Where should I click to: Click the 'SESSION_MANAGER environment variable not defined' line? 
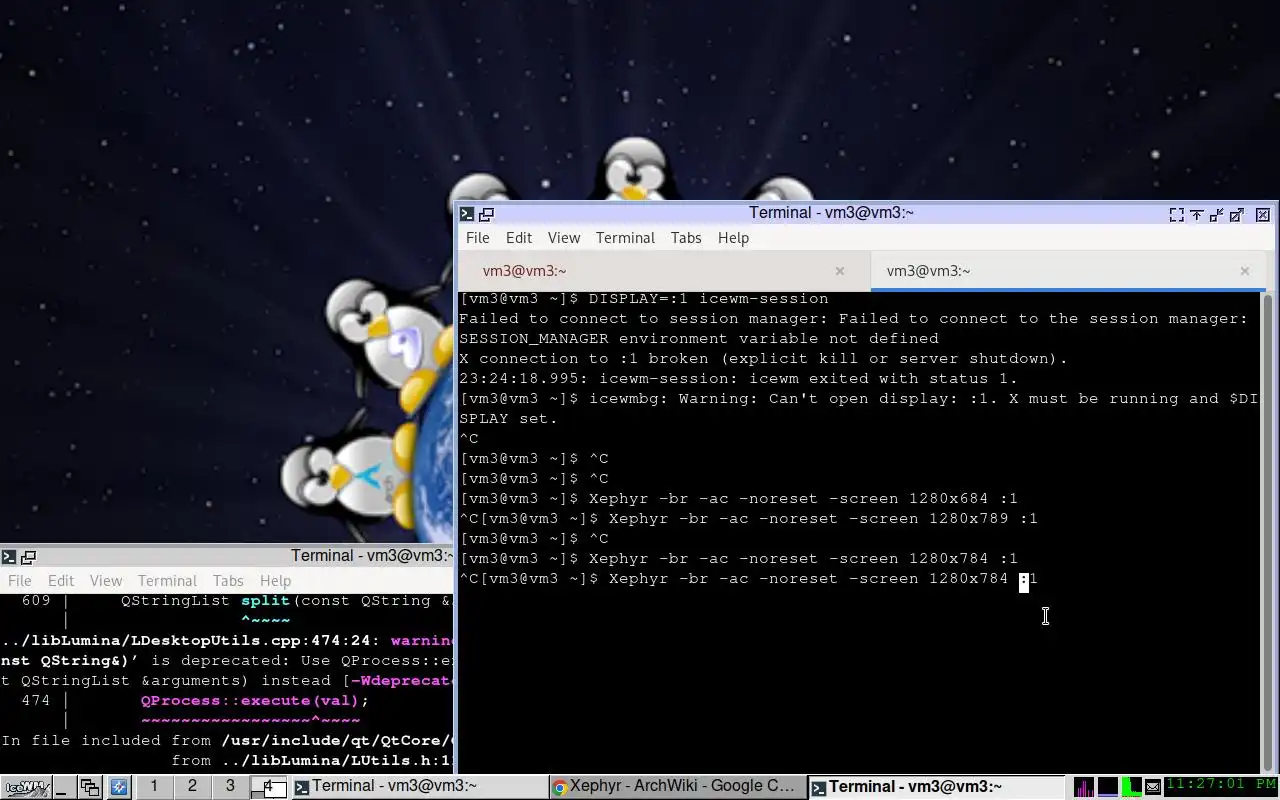[x=699, y=339]
